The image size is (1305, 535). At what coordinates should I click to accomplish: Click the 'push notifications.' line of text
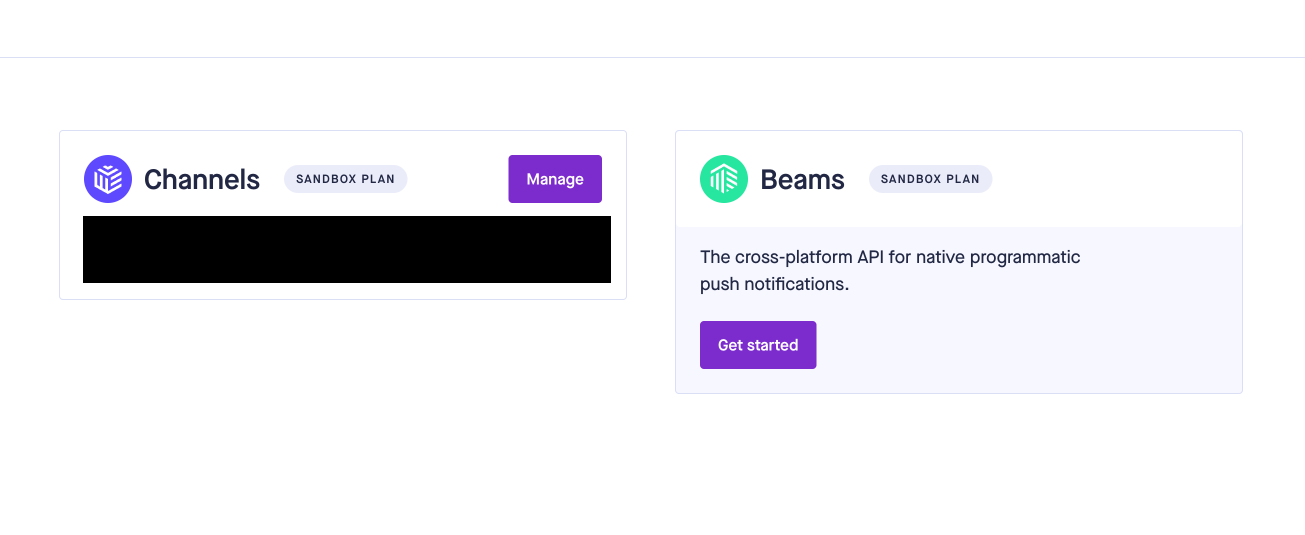[x=774, y=284]
